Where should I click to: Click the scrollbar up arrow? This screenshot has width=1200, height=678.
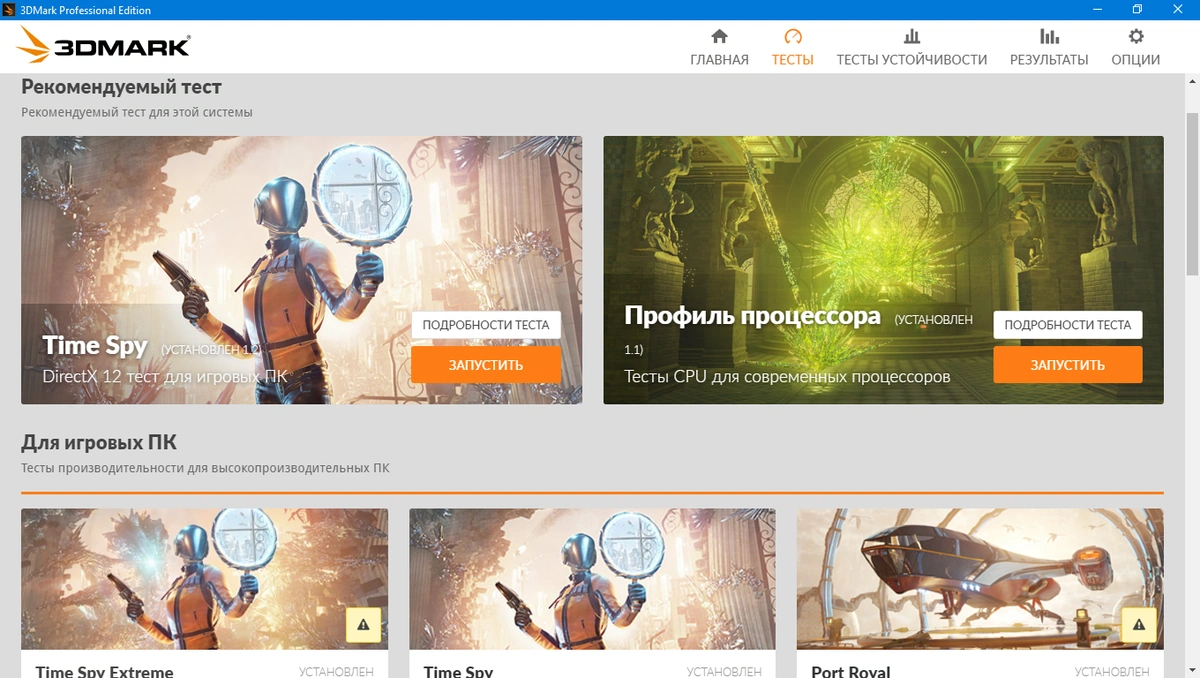click(x=1192, y=79)
